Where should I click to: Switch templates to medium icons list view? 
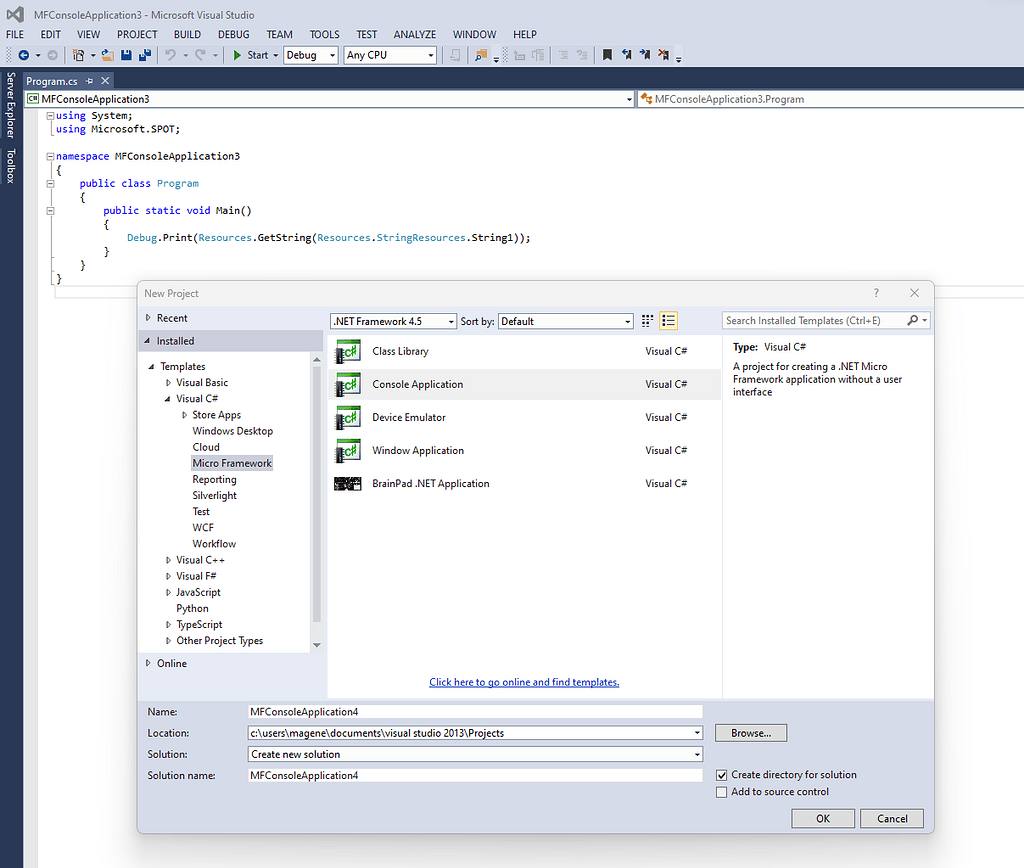669,321
